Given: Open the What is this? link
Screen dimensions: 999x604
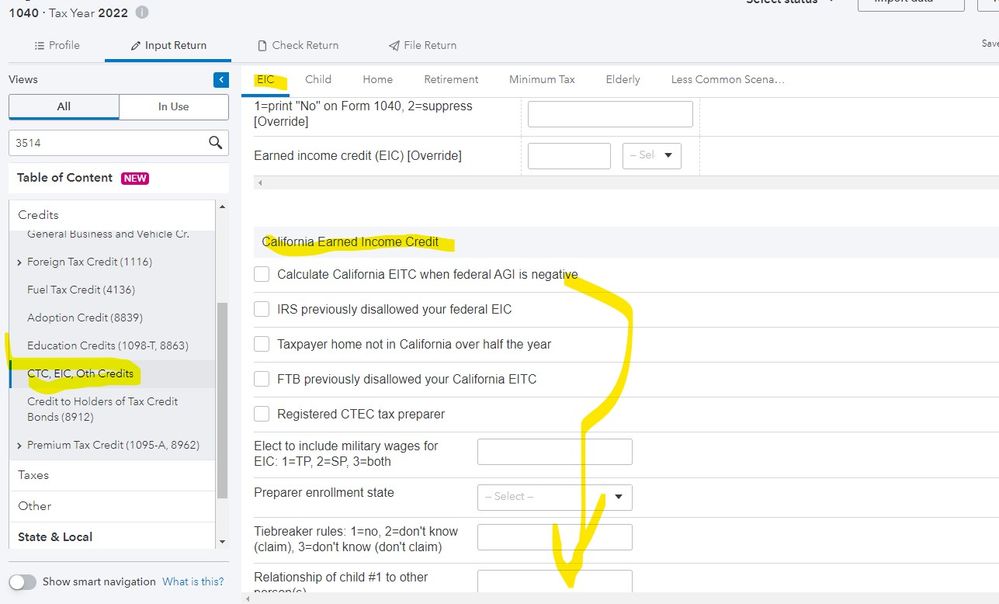Looking at the screenshot, I should [193, 582].
